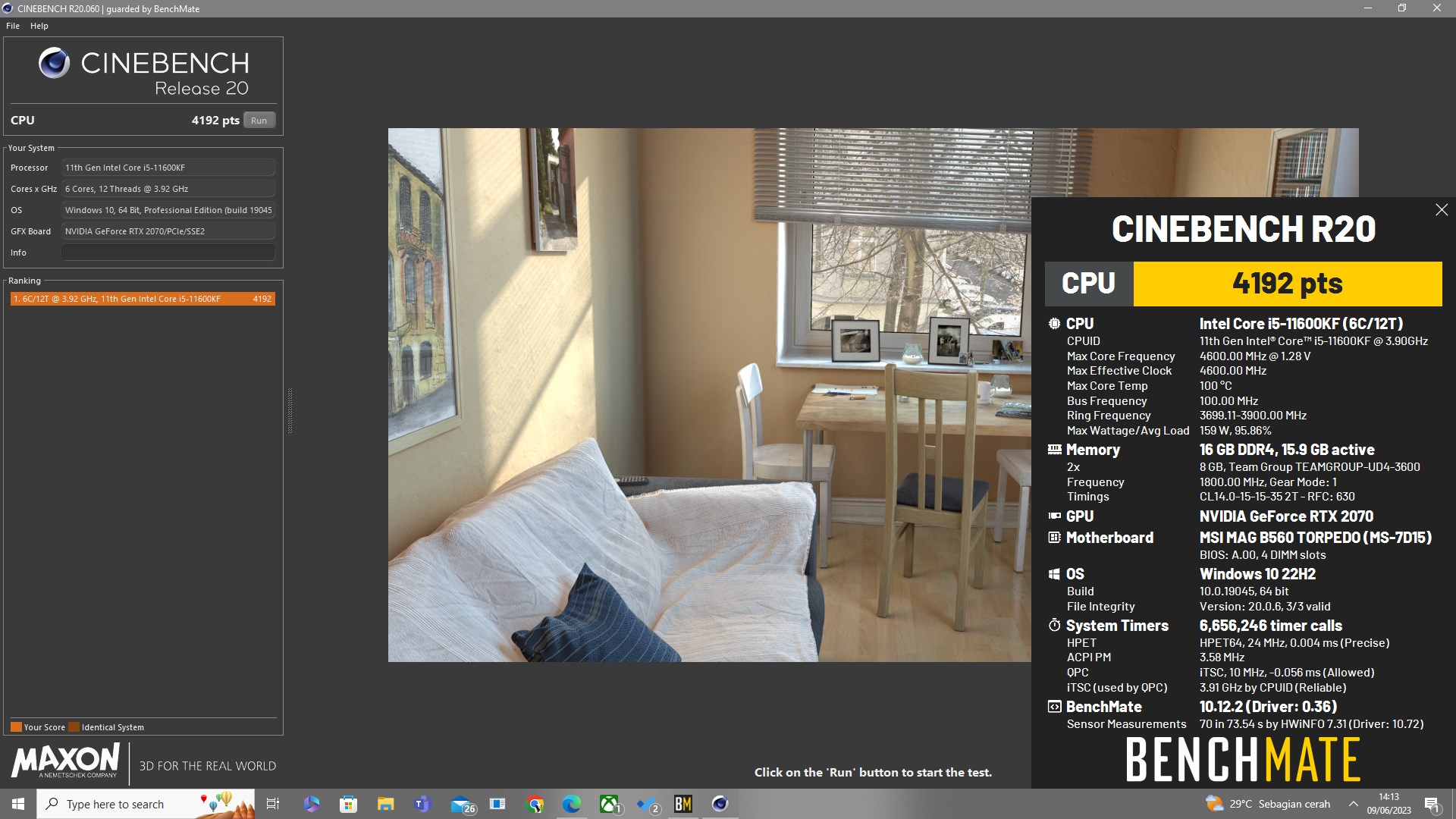
Task: Open Microsoft Teams from the taskbar
Action: pyautogui.click(x=422, y=804)
